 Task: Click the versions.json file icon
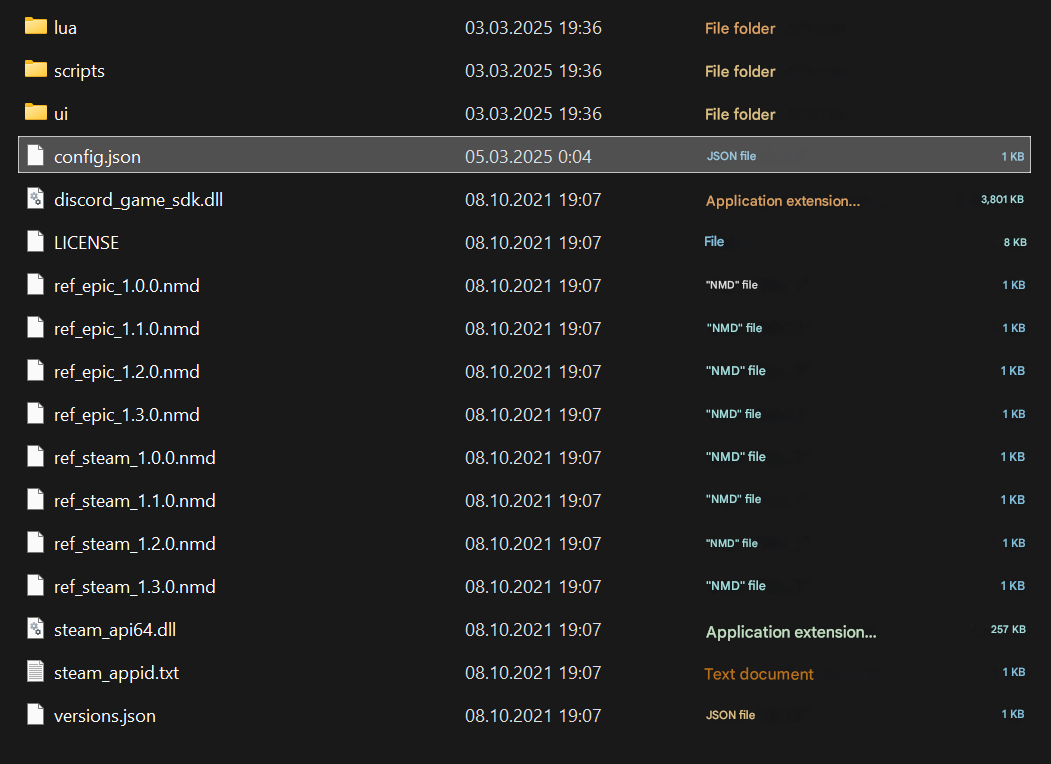point(36,715)
